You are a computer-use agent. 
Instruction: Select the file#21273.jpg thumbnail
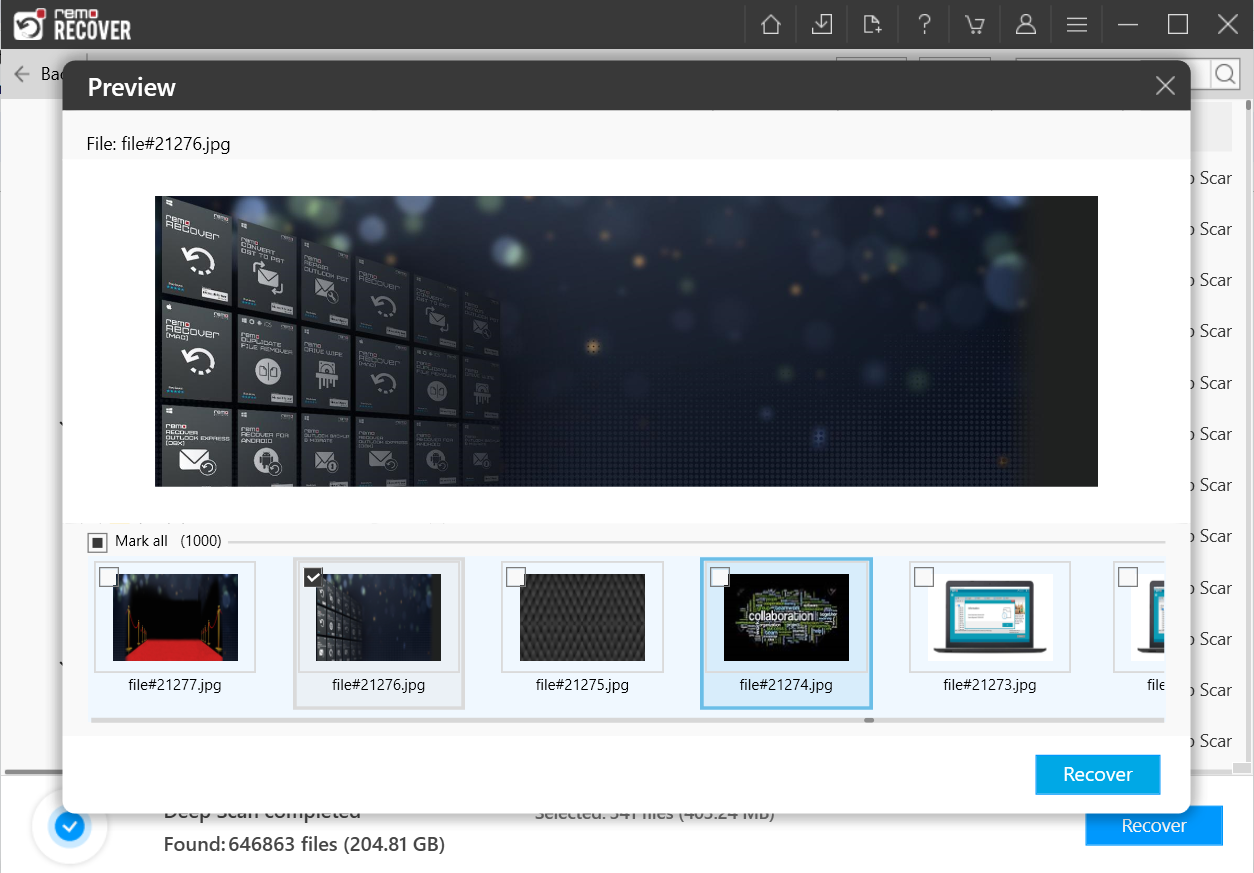pos(989,617)
